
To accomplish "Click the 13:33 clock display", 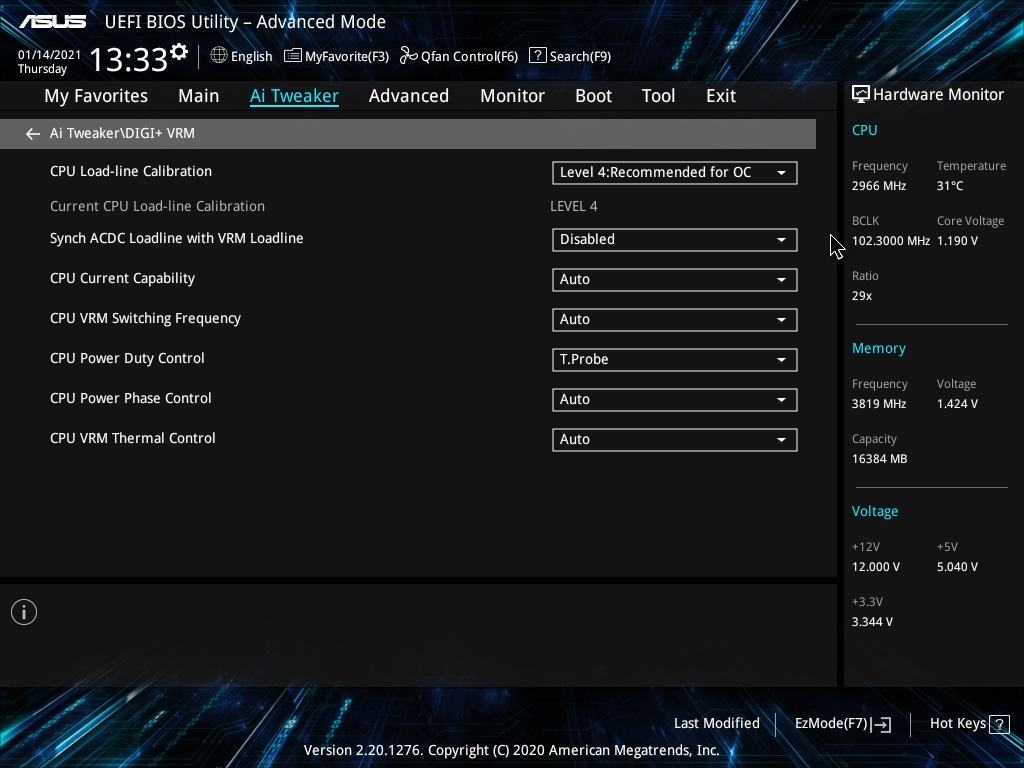I will point(129,60).
